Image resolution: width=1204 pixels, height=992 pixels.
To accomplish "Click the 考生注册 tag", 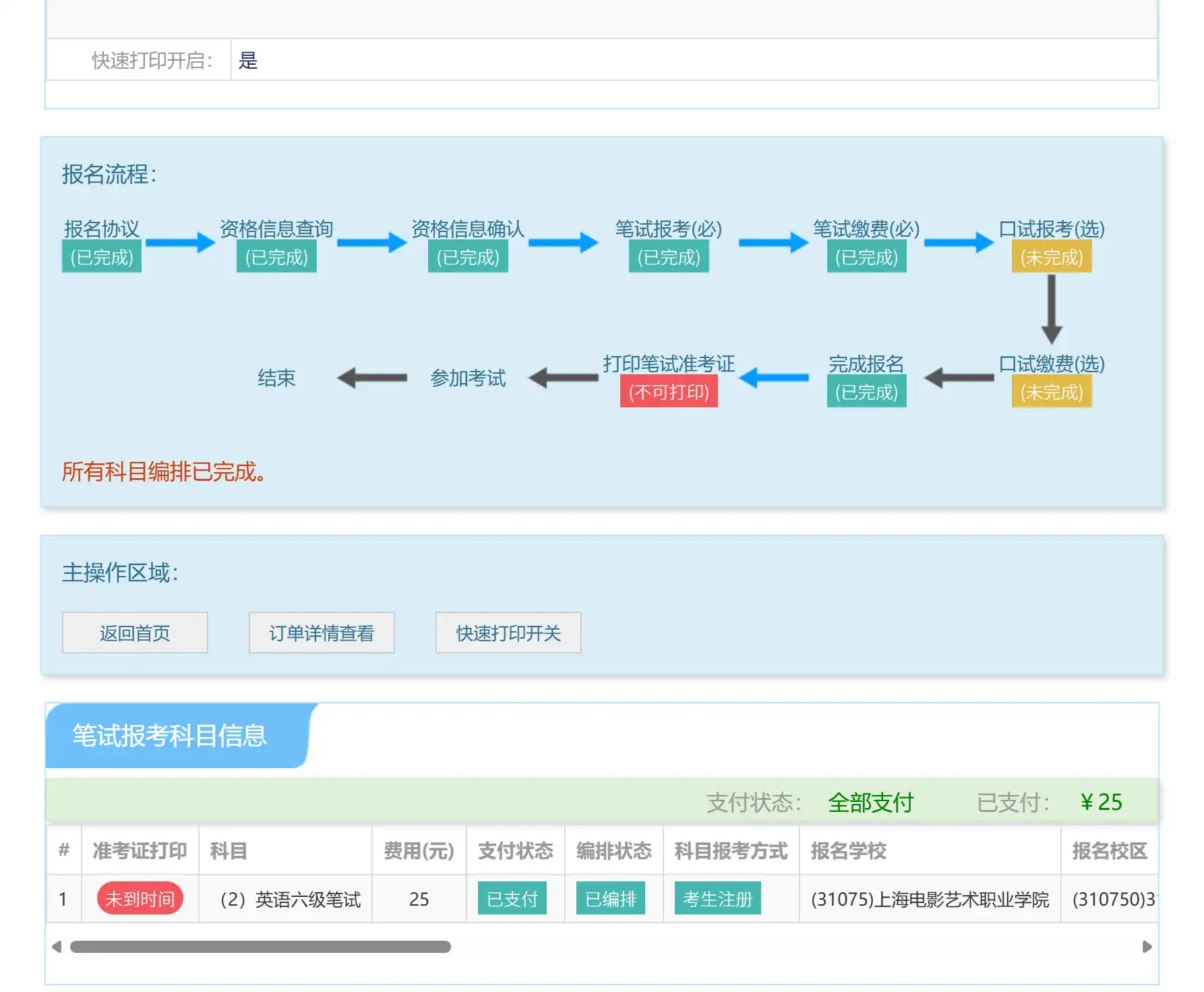I will tap(718, 898).
